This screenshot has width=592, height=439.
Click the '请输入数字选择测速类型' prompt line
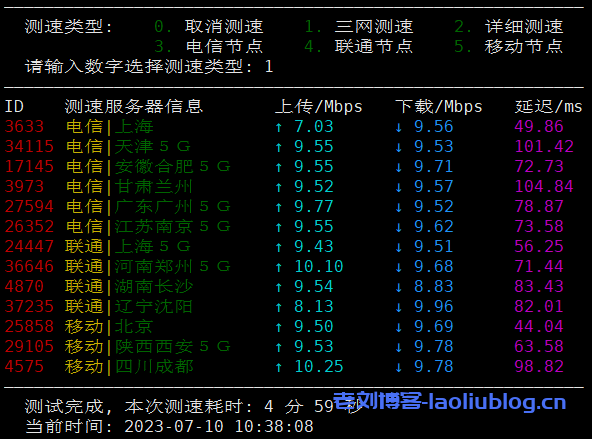coord(149,66)
